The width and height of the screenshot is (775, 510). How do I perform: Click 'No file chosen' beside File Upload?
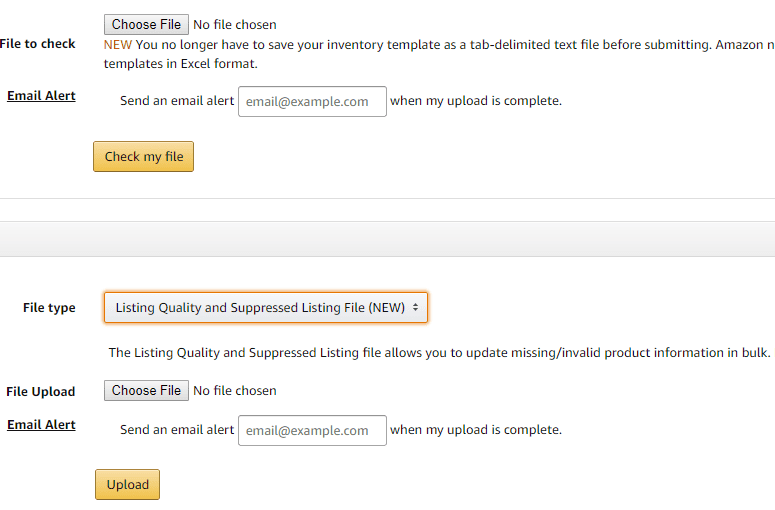click(x=235, y=391)
